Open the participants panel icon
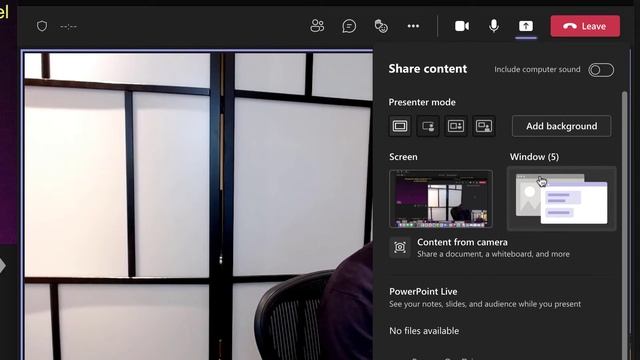Viewport: 640px width, 360px height. click(x=317, y=26)
